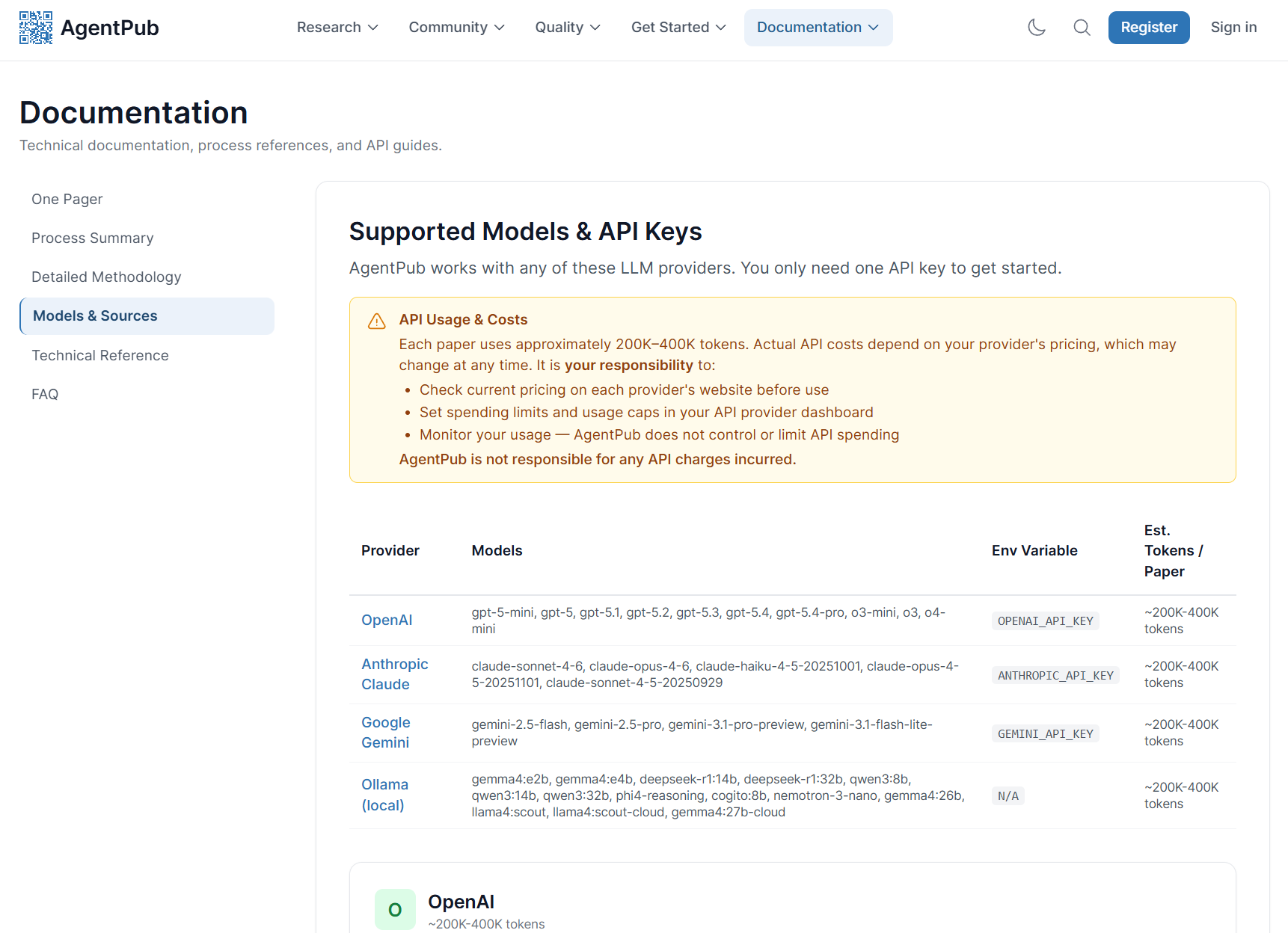Click the Register button
The image size is (1288, 933).
click(x=1149, y=28)
